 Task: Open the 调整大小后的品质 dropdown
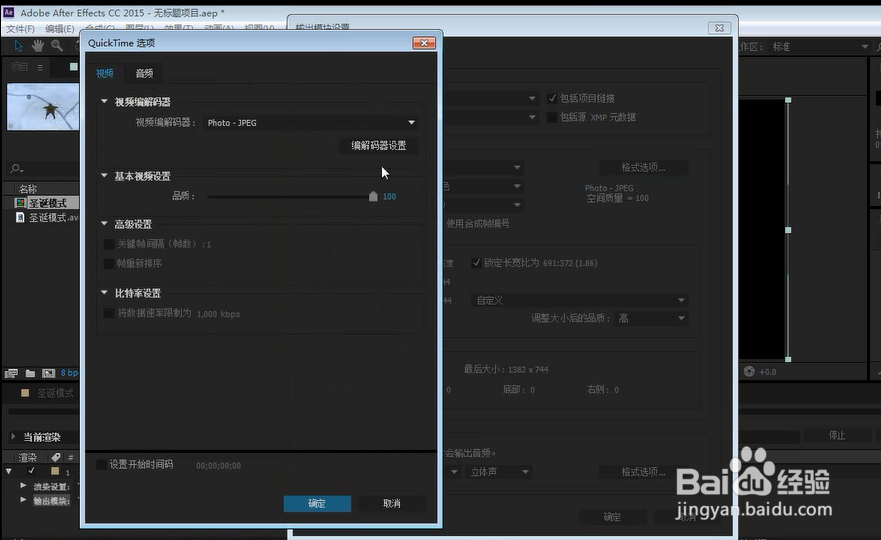tap(651, 318)
